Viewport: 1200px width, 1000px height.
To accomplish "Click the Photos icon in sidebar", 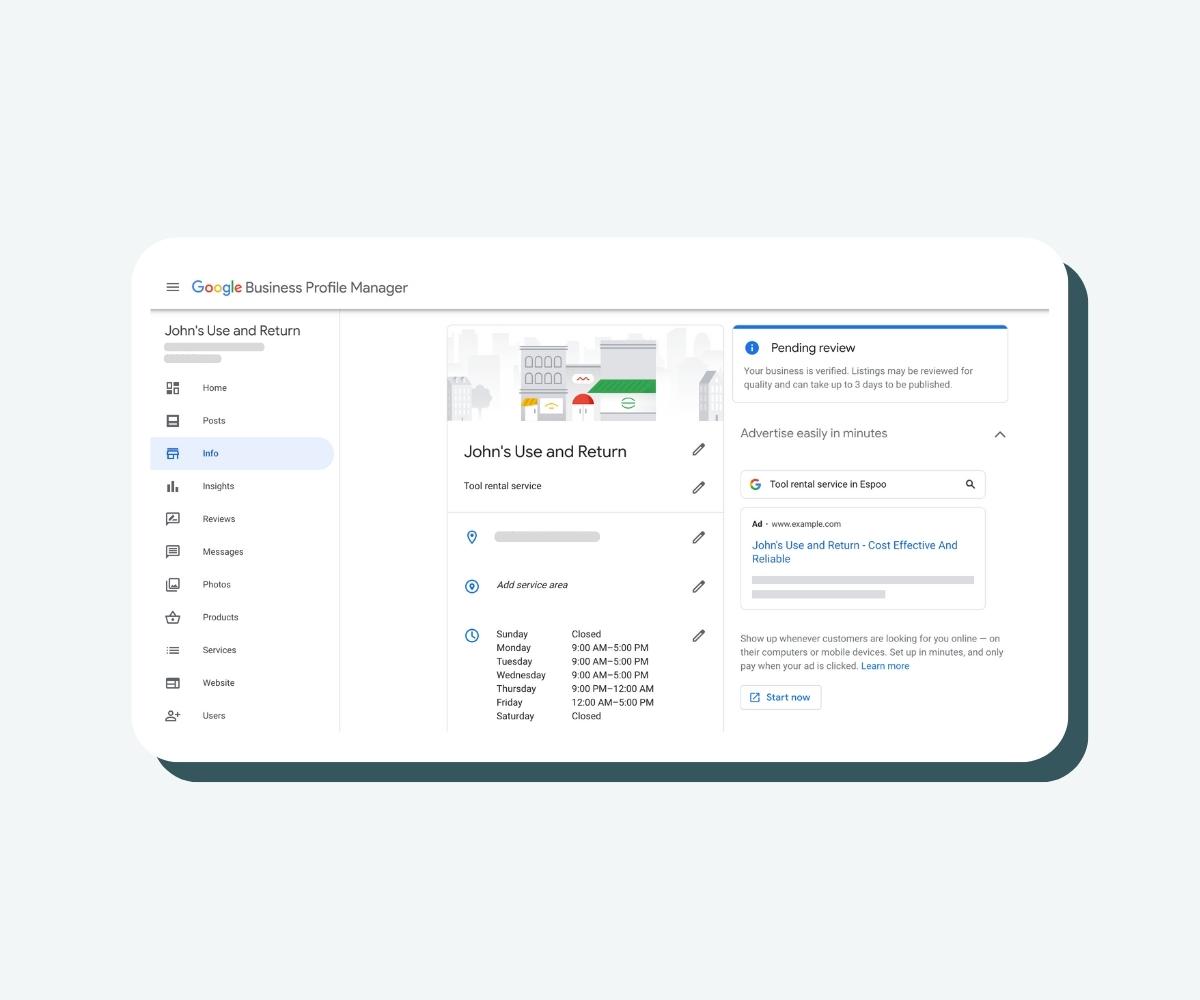I will click(173, 584).
